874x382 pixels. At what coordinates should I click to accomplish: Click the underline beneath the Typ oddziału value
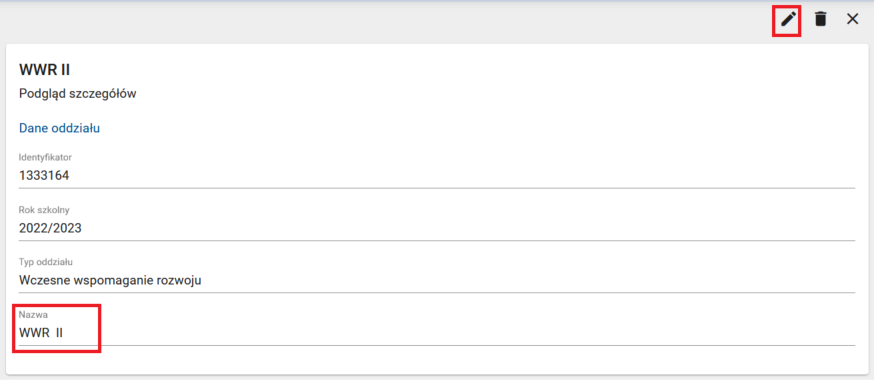(x=437, y=292)
